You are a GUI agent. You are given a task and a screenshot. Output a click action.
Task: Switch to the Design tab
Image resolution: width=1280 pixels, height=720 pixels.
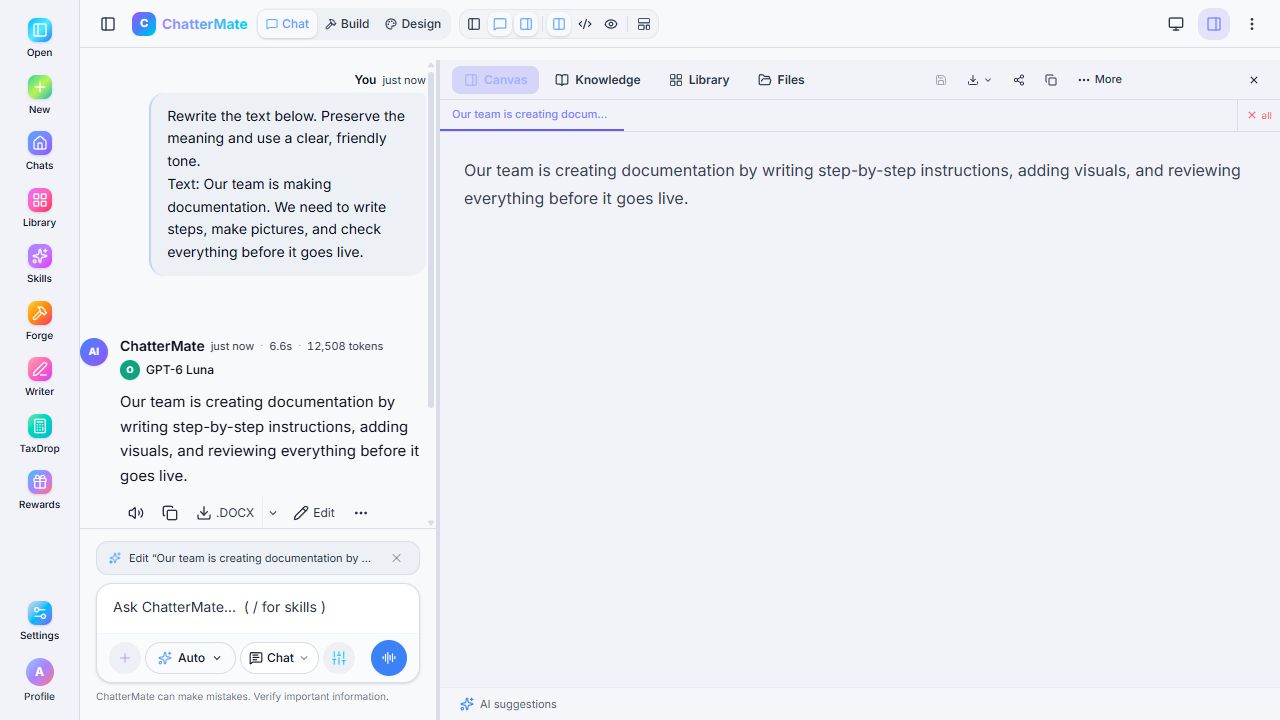413,24
